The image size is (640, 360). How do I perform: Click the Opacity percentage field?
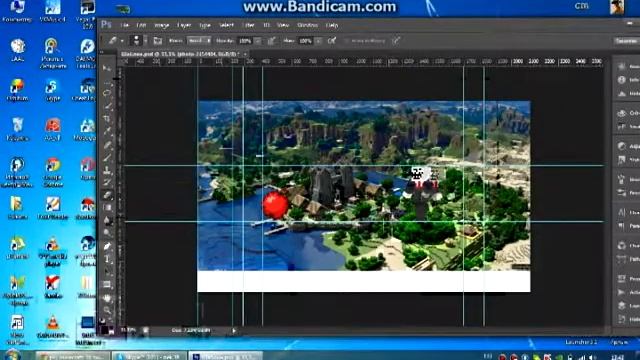tap(245, 41)
